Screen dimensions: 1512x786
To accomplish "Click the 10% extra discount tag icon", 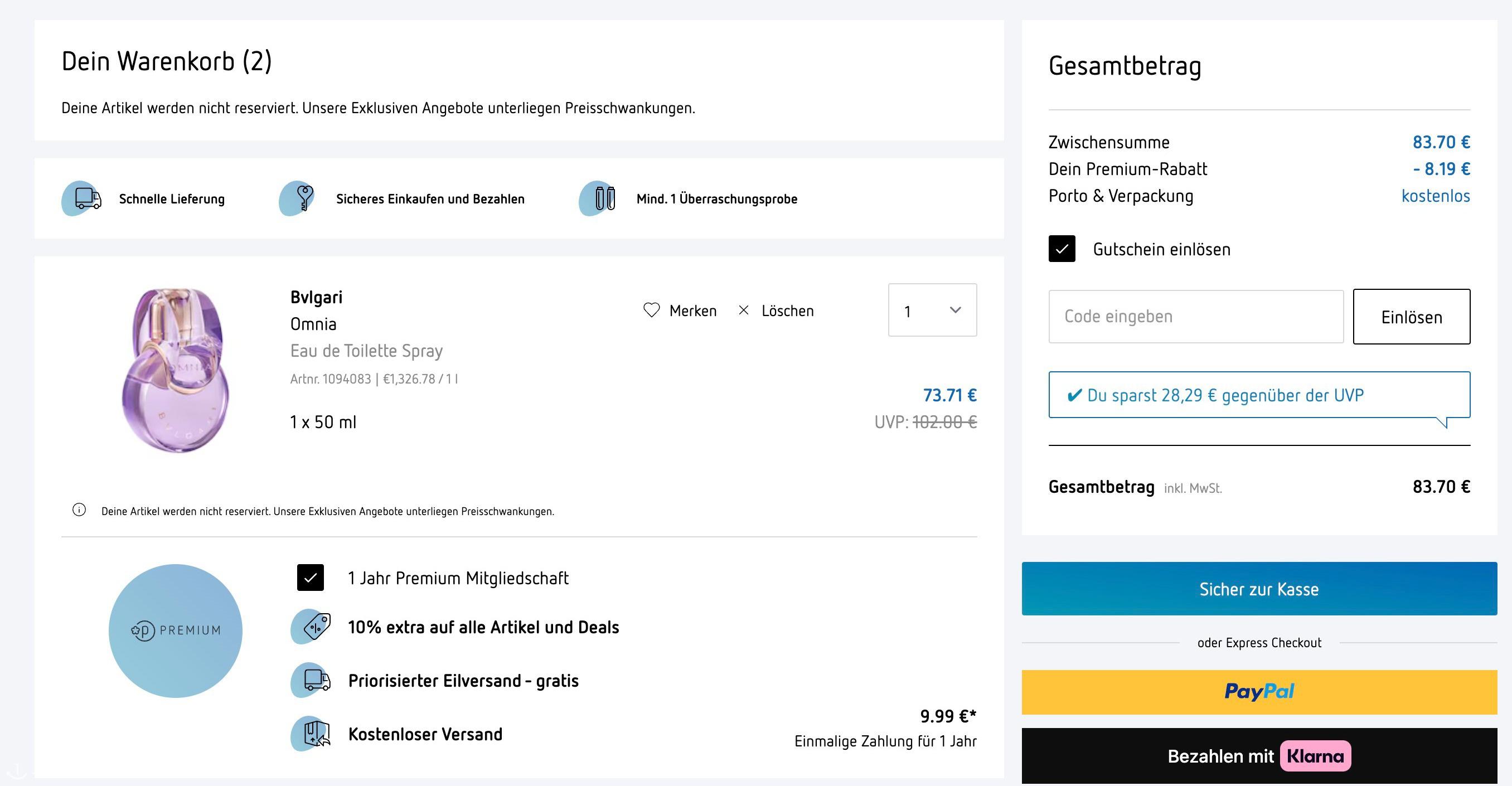I will coord(311,627).
